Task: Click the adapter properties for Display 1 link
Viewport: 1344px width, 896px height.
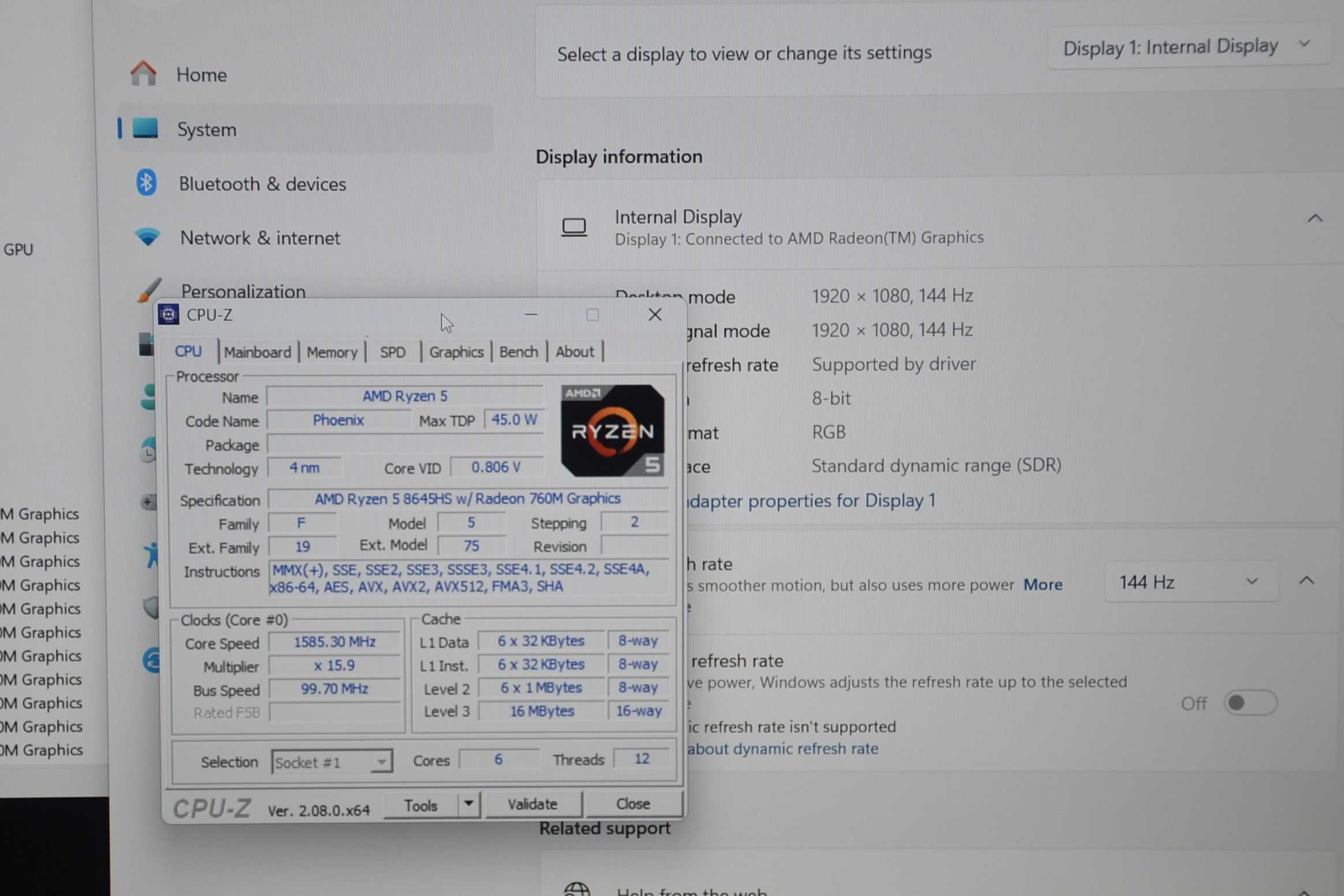Action: 811,500
